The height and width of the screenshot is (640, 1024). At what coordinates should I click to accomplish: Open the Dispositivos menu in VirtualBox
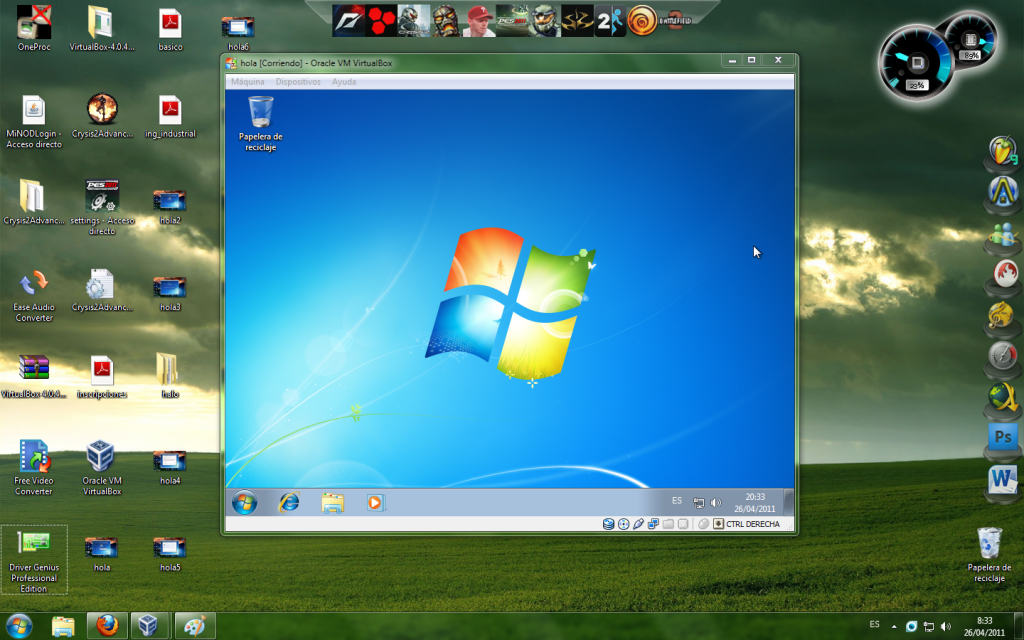point(298,82)
